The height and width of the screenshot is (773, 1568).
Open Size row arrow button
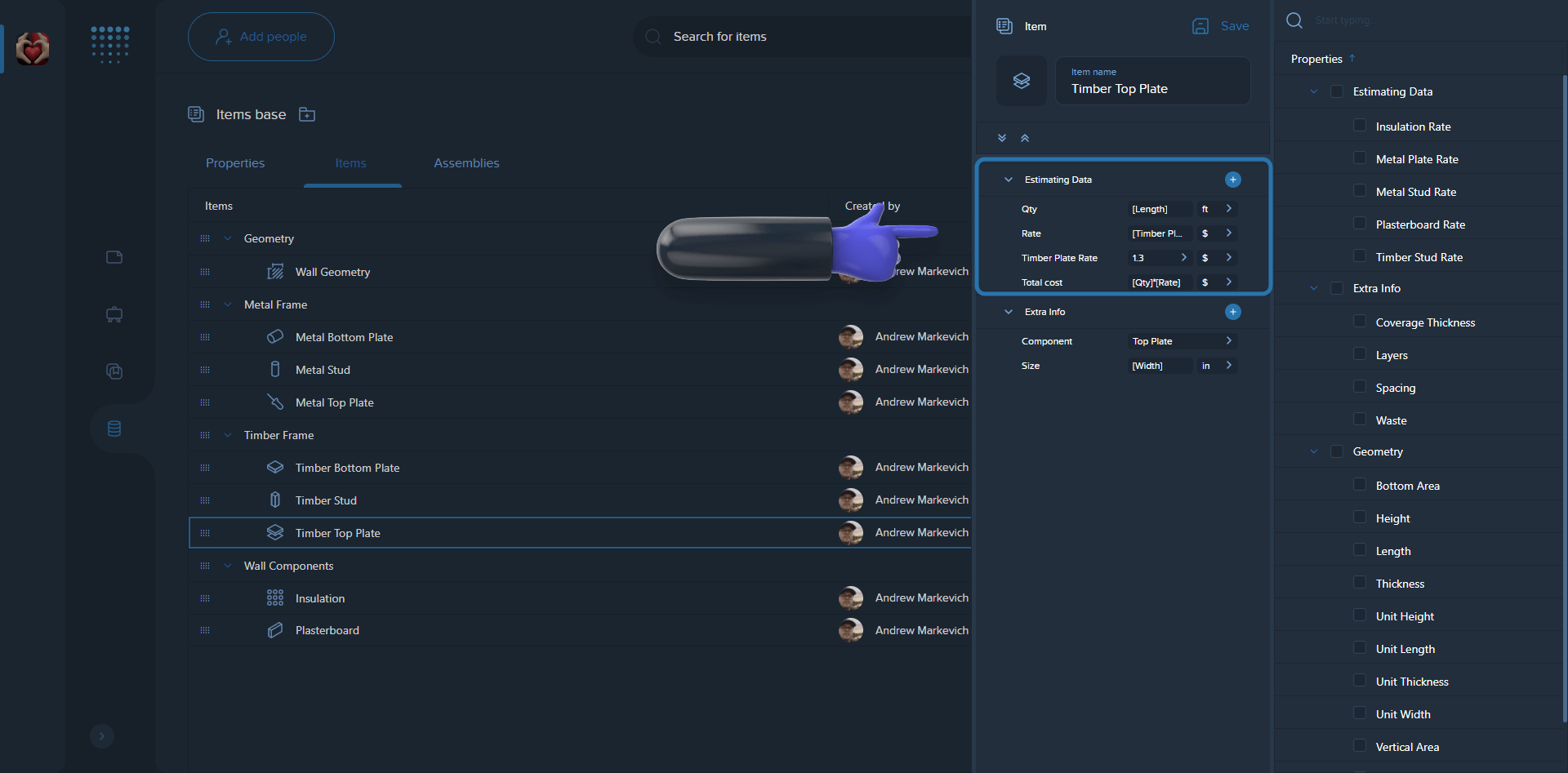pos(1229,366)
